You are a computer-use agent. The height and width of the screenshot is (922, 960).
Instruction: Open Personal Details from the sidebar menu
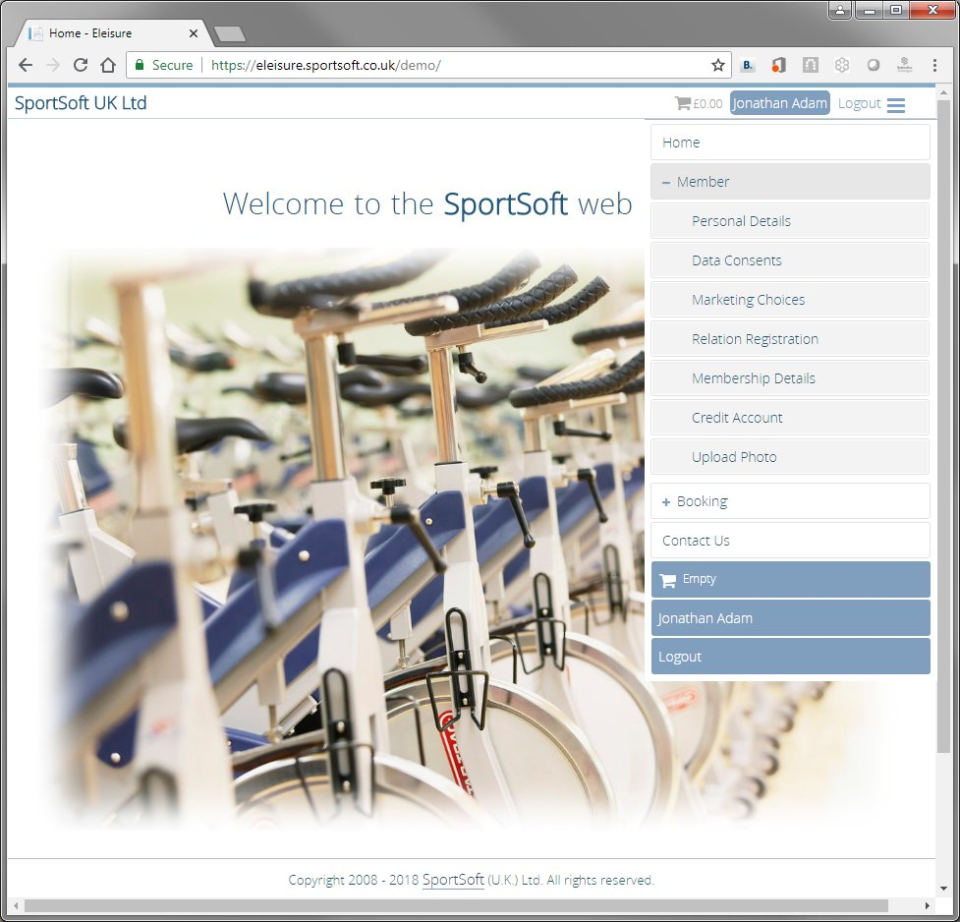[742, 221]
